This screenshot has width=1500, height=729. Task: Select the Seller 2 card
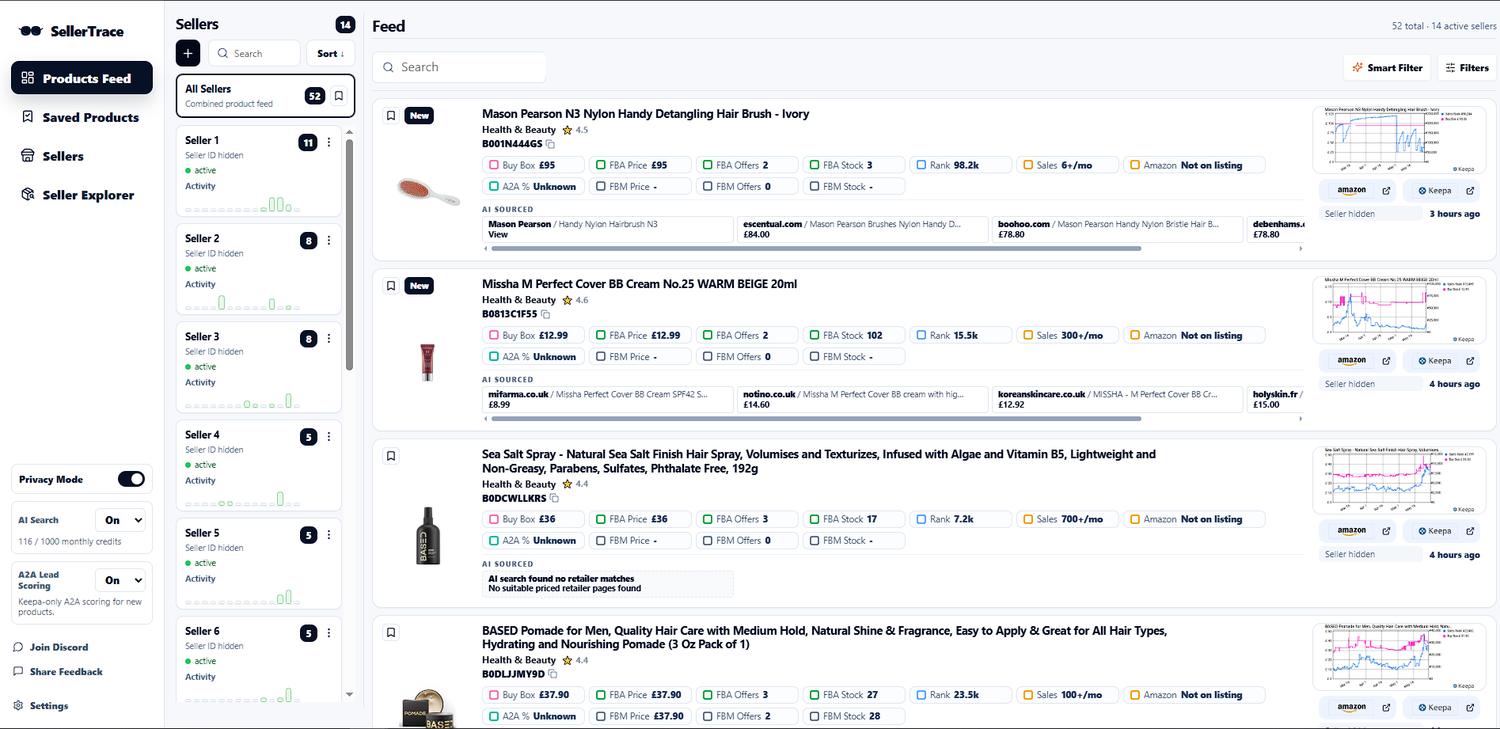tap(258, 269)
